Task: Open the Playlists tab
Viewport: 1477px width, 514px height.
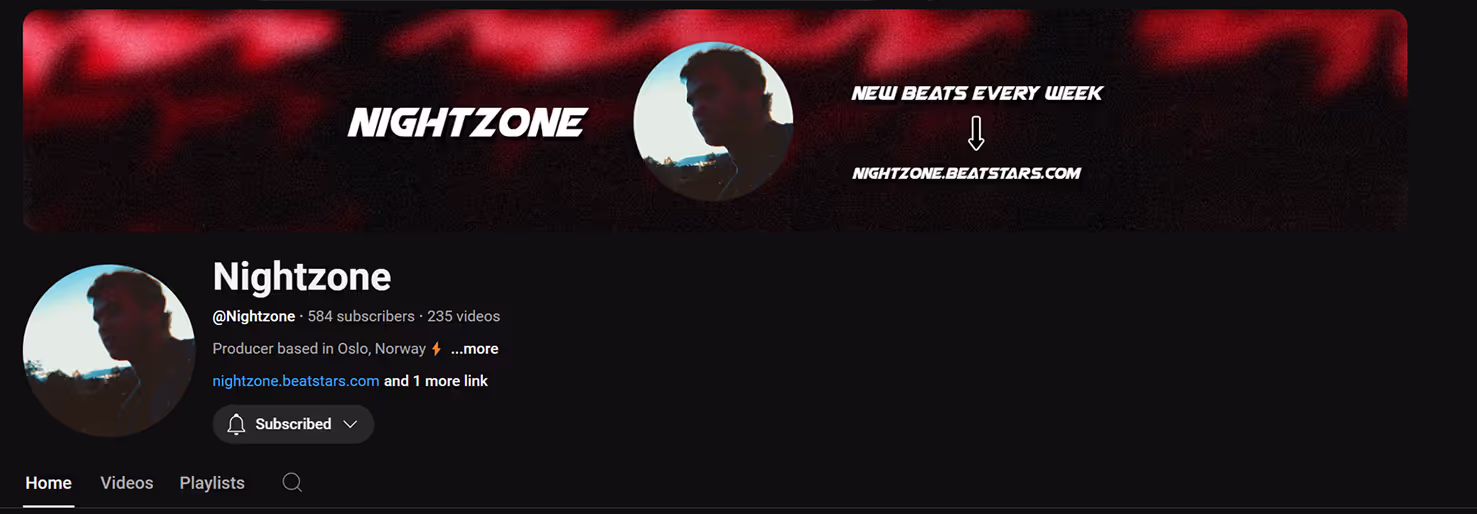Action: click(212, 483)
